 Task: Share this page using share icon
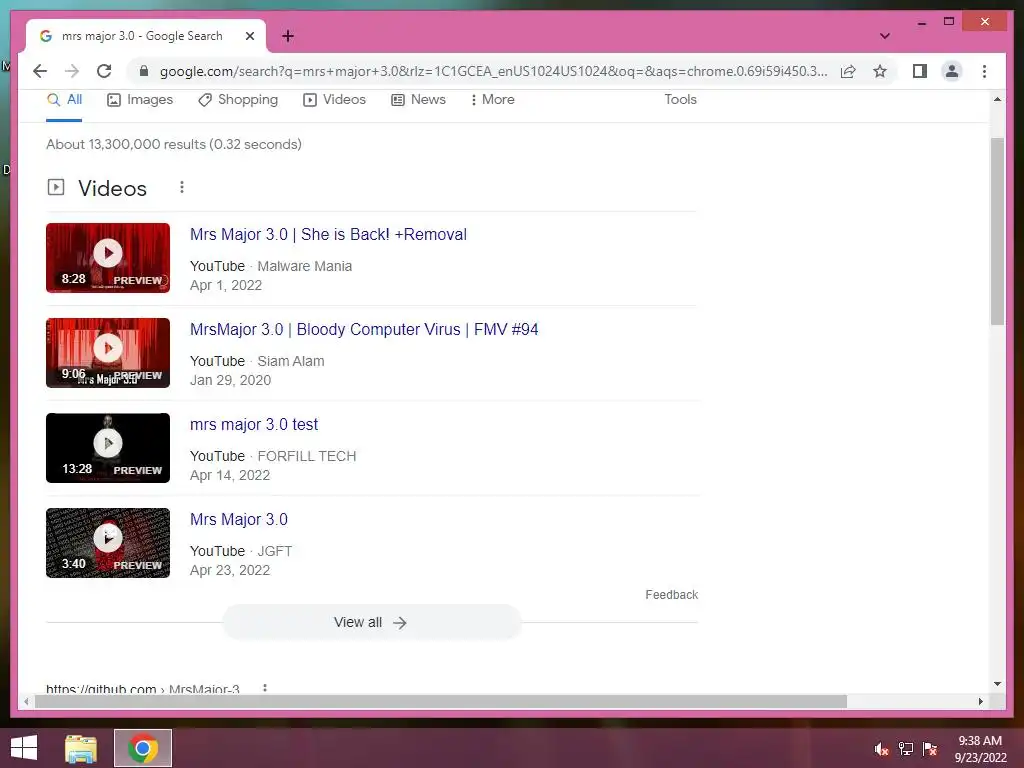[x=848, y=71]
